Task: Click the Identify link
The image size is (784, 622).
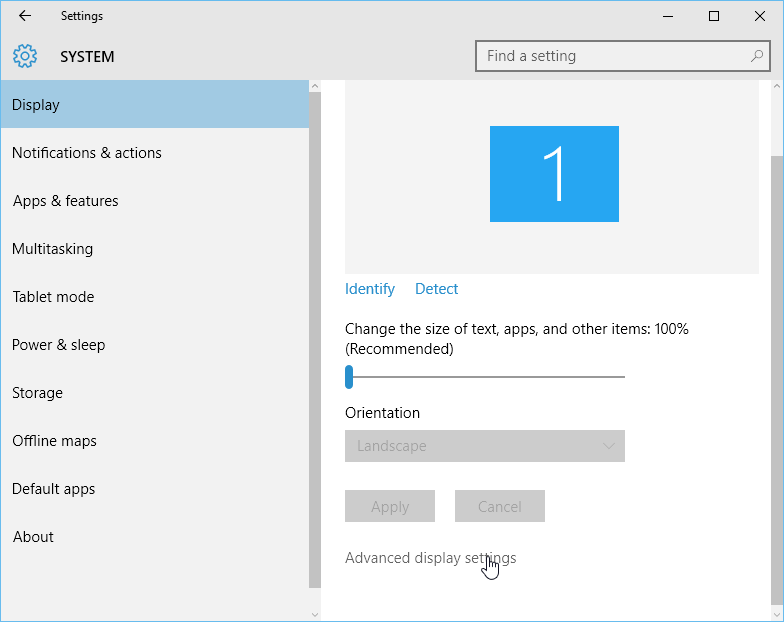Action: tap(370, 289)
